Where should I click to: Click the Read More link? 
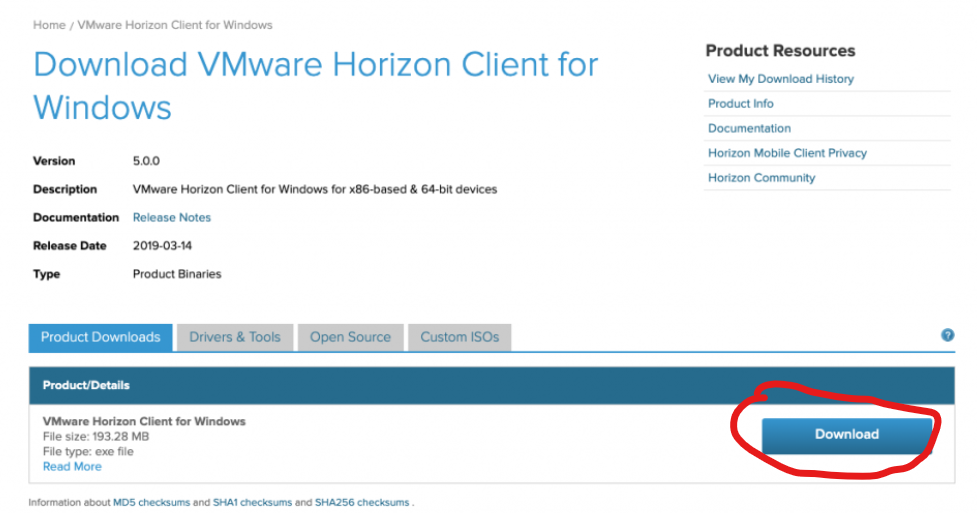(x=72, y=466)
